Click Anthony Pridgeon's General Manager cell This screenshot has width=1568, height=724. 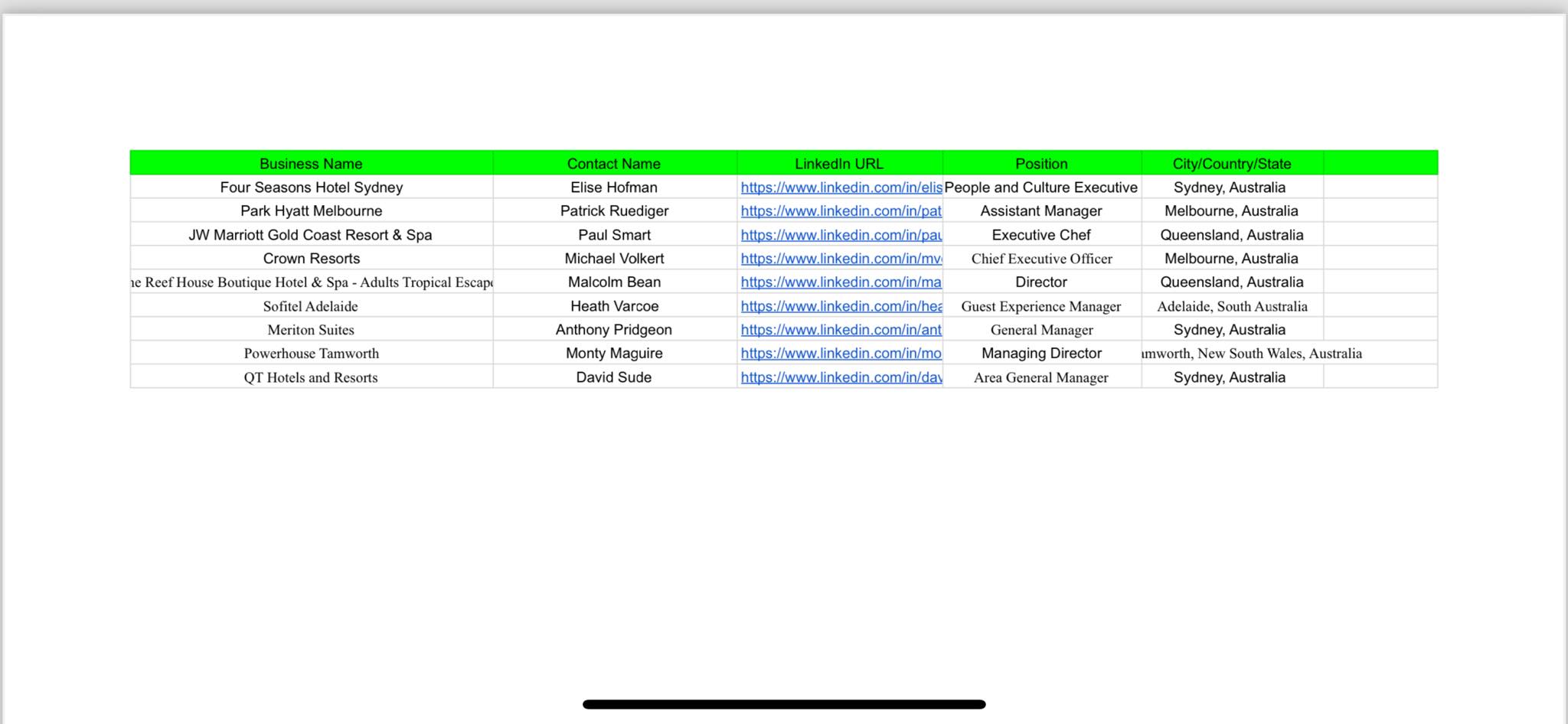[1042, 330]
